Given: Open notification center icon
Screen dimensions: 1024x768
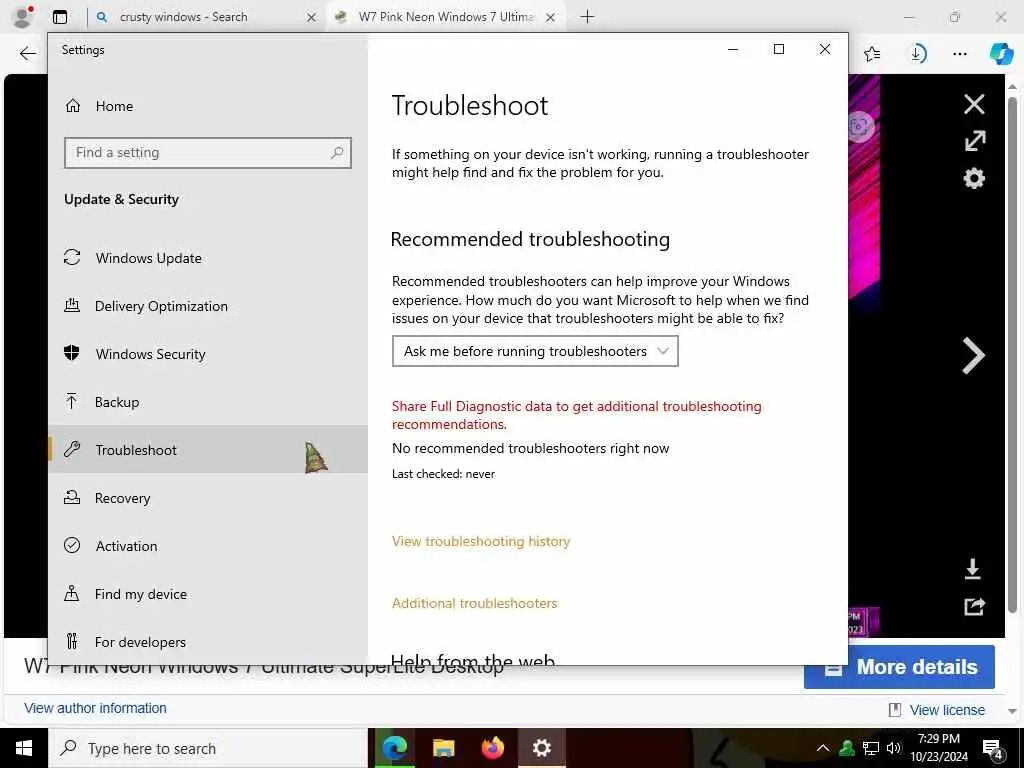Looking at the screenshot, I should 993,748.
